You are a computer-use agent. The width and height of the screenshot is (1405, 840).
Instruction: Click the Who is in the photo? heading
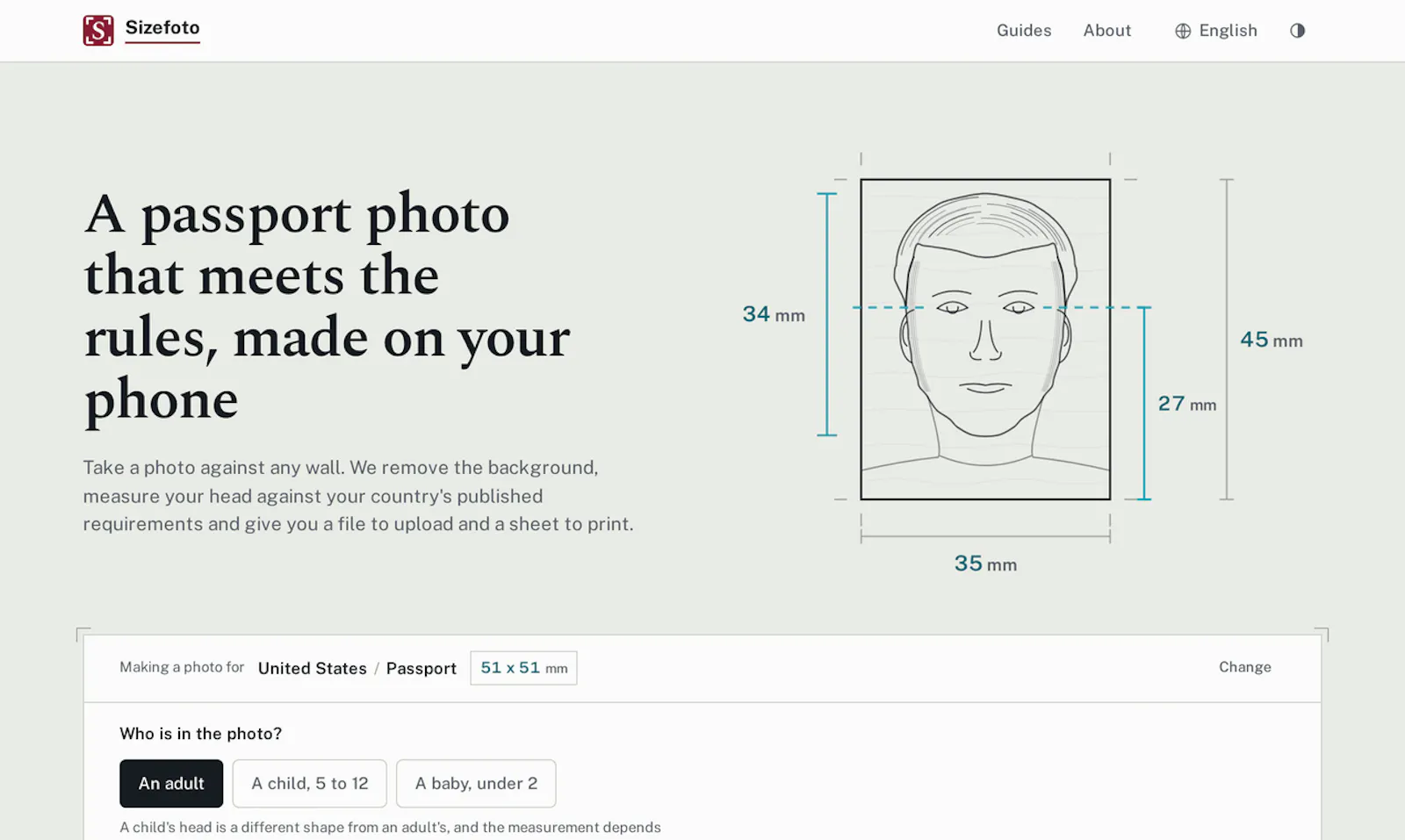coord(201,734)
